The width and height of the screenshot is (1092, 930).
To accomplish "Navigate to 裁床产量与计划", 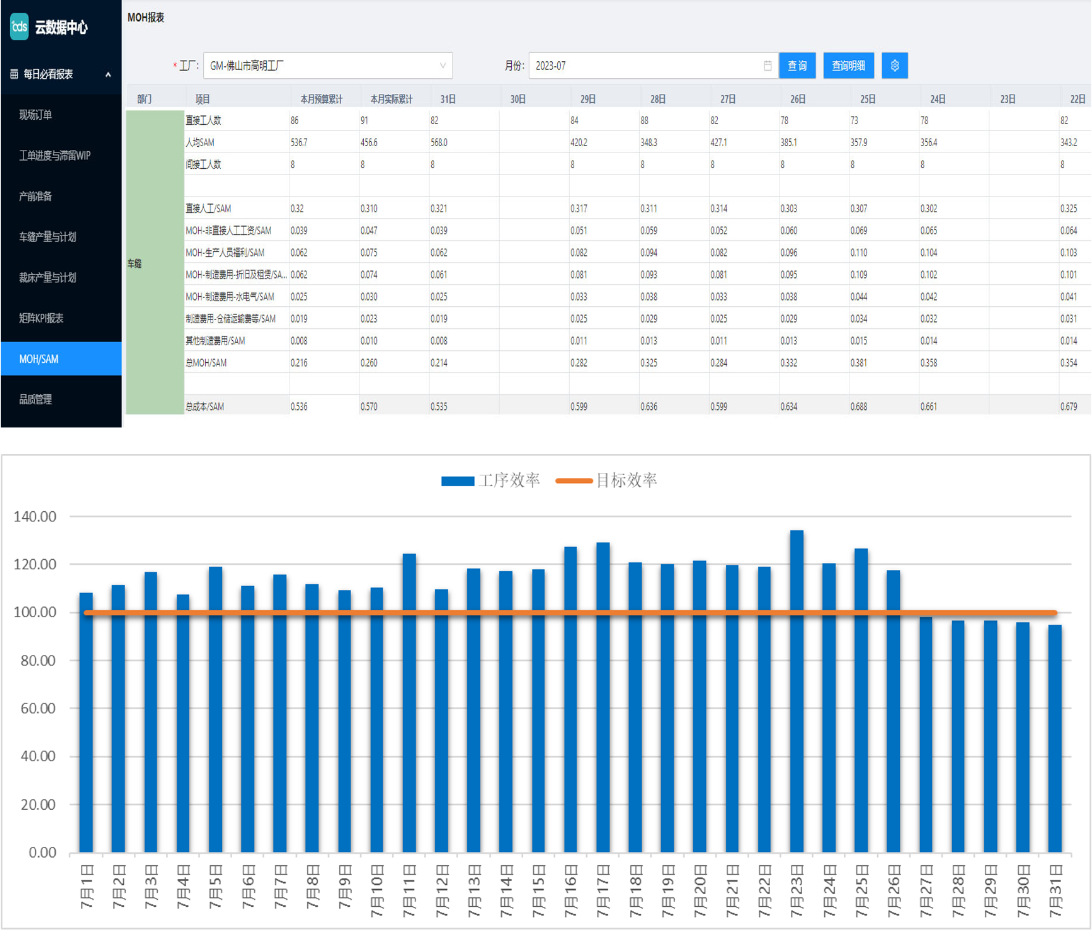I will 47,277.
